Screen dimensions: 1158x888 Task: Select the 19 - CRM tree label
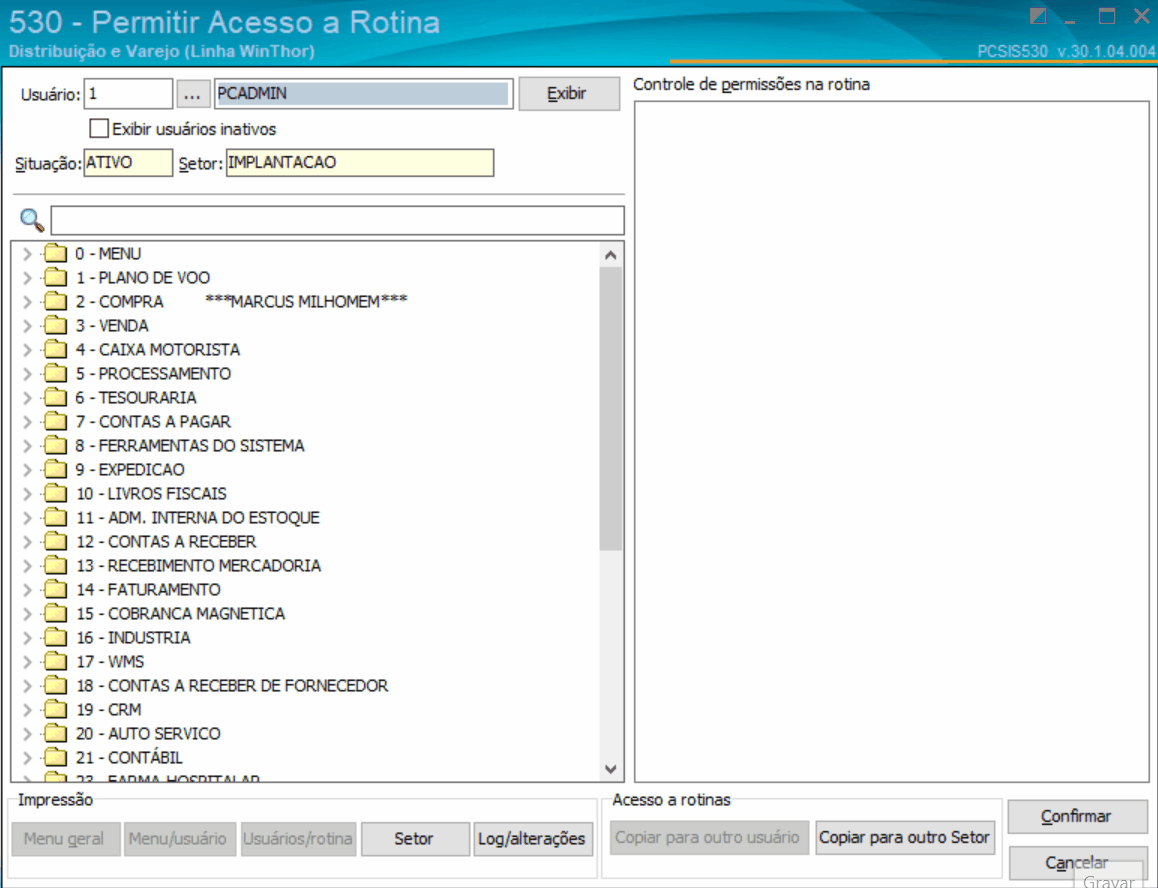tap(109, 710)
